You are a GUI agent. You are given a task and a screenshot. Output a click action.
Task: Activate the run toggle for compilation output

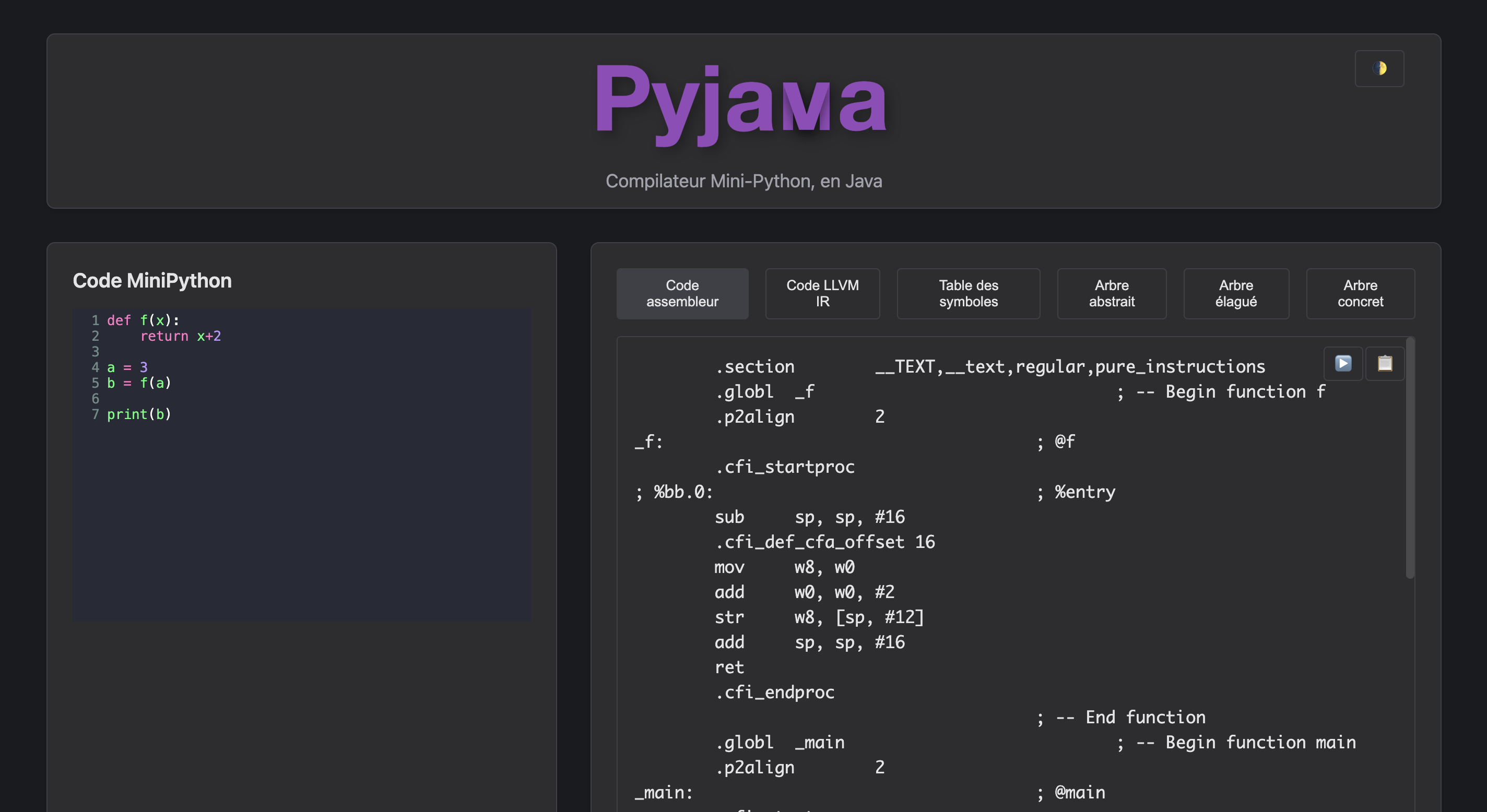(x=1343, y=364)
